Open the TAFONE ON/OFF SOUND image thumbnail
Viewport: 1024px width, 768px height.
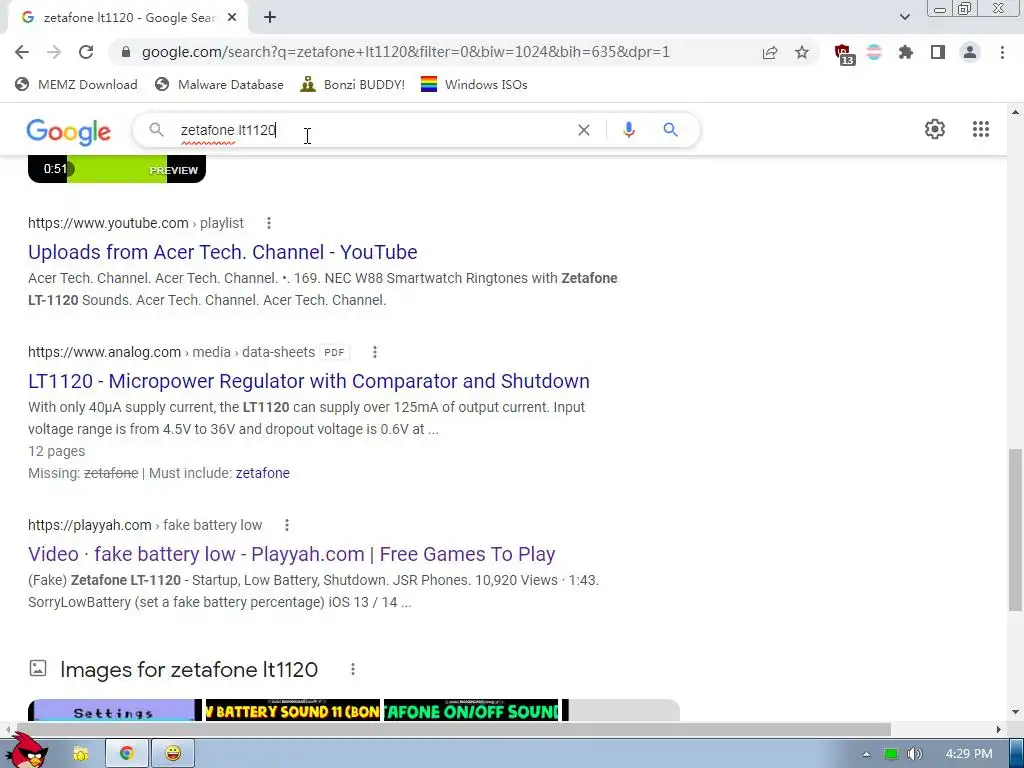(471, 711)
